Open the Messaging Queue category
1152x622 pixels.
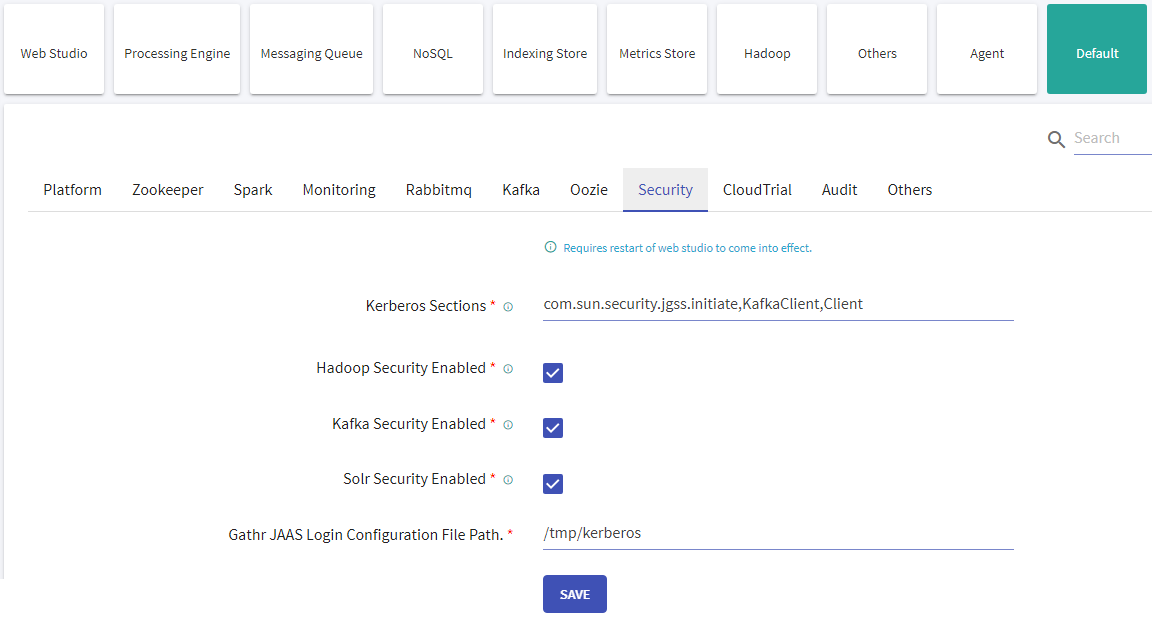(x=311, y=48)
